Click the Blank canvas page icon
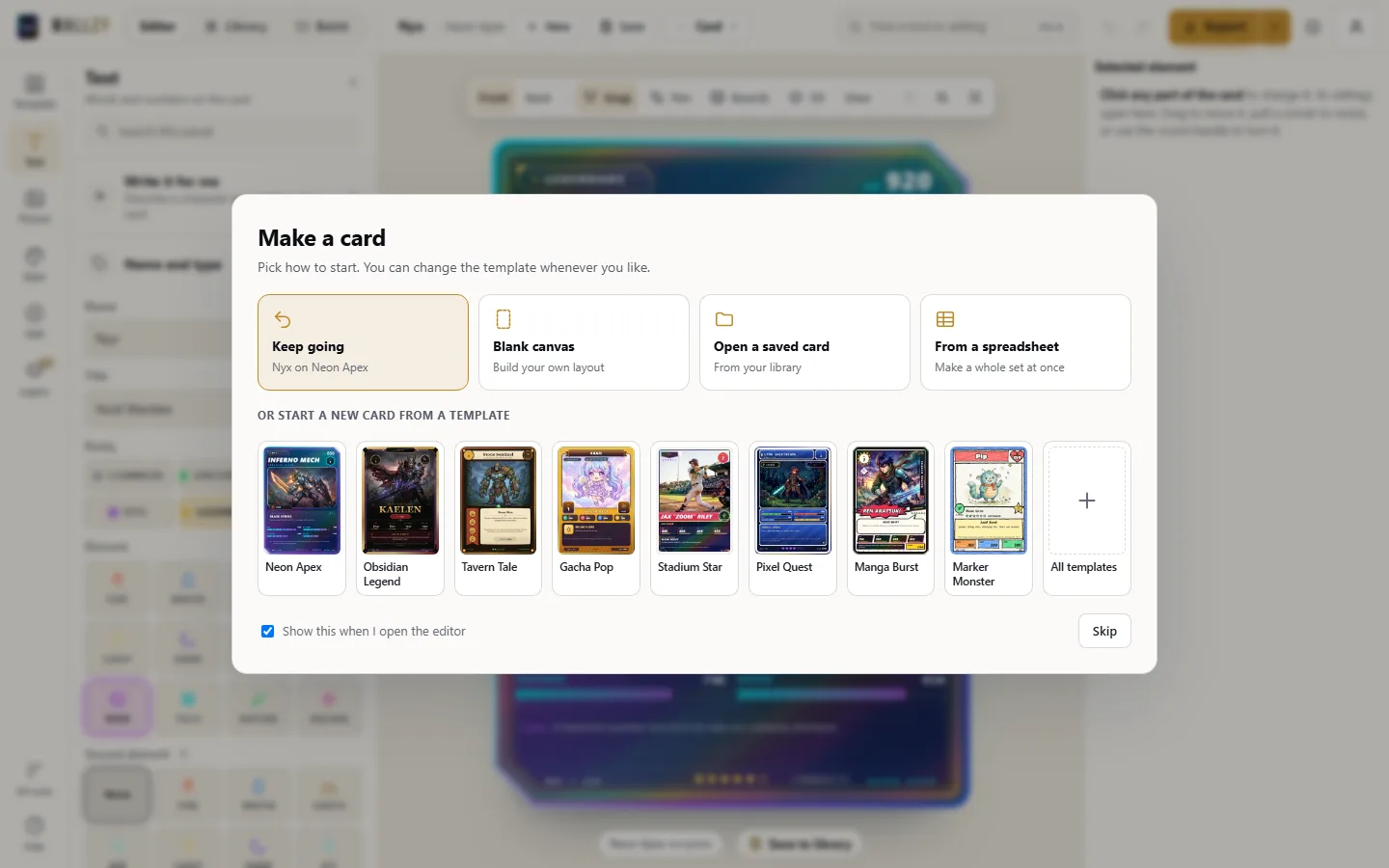The width and height of the screenshot is (1389, 868). [503, 319]
